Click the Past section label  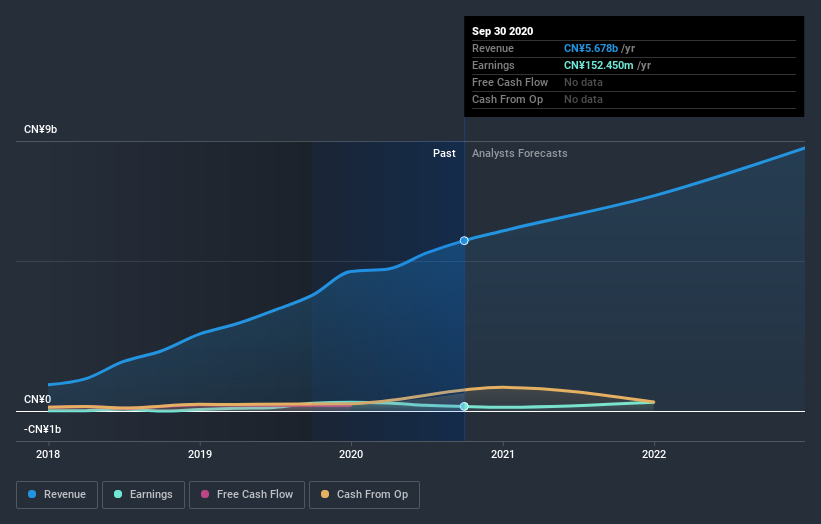click(x=444, y=153)
